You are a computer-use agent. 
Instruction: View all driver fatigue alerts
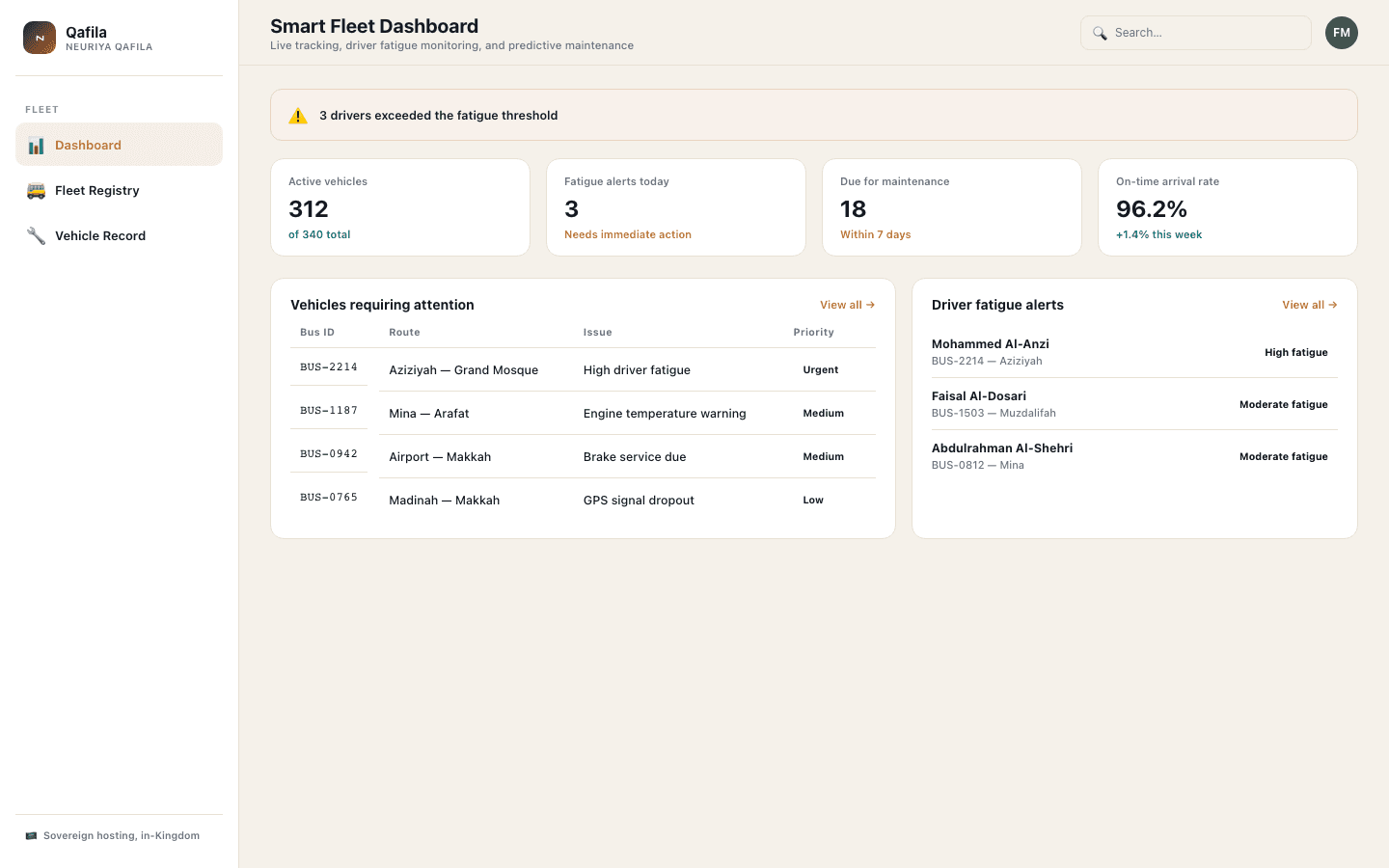pyautogui.click(x=1310, y=305)
